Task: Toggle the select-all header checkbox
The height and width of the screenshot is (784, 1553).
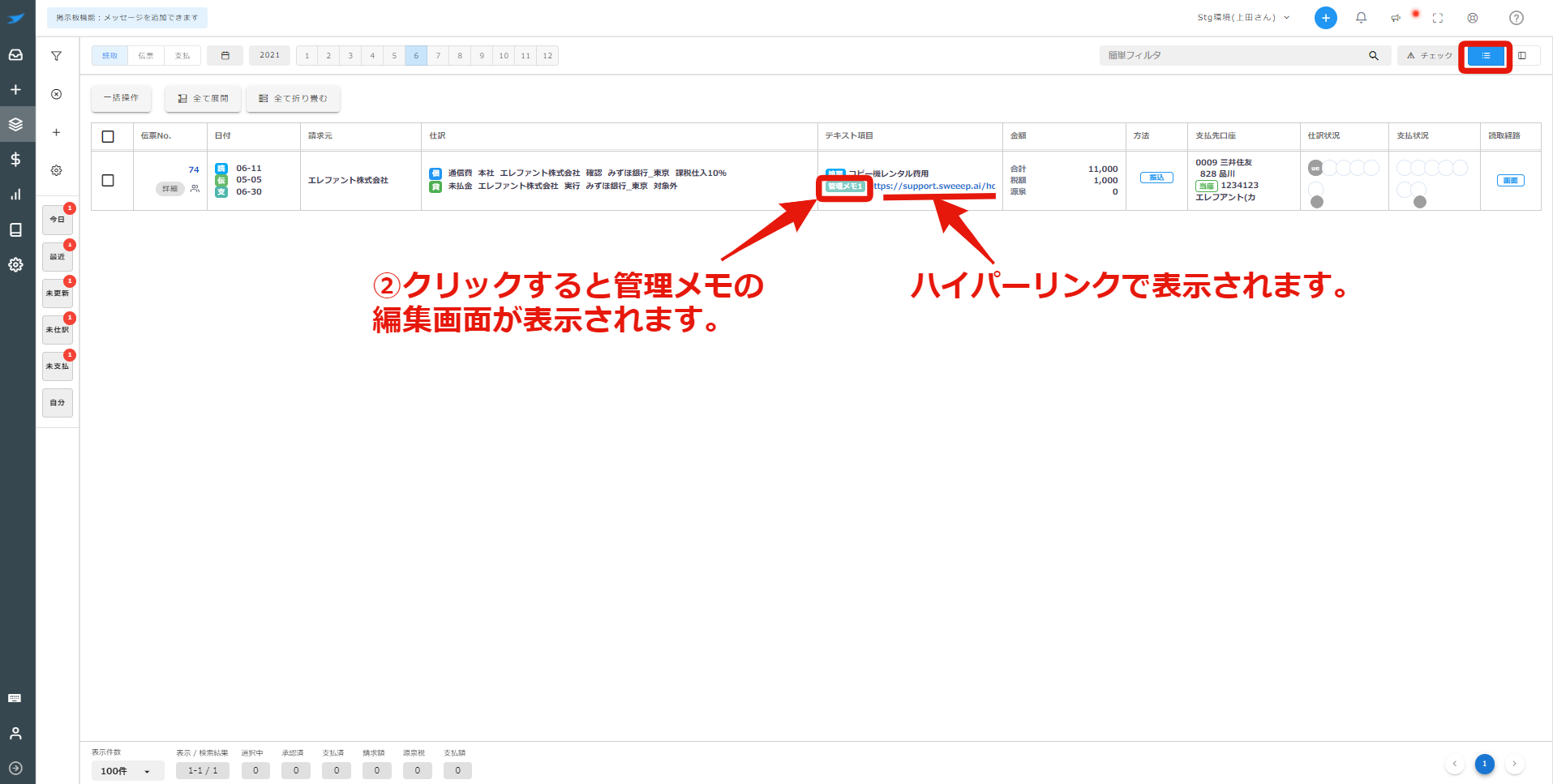Action: [x=108, y=136]
